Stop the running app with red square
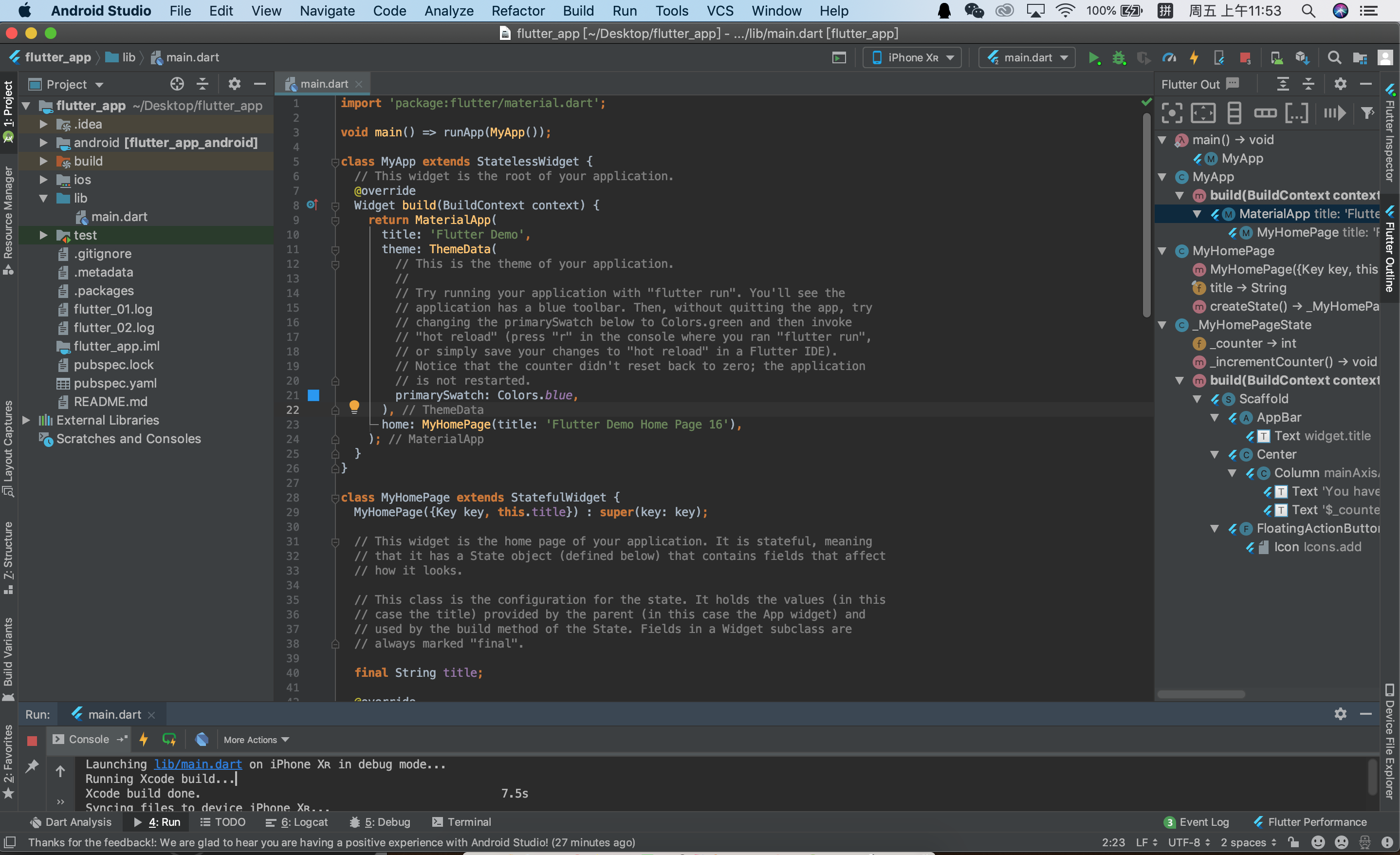The width and height of the screenshot is (1400, 855). coord(1245,57)
